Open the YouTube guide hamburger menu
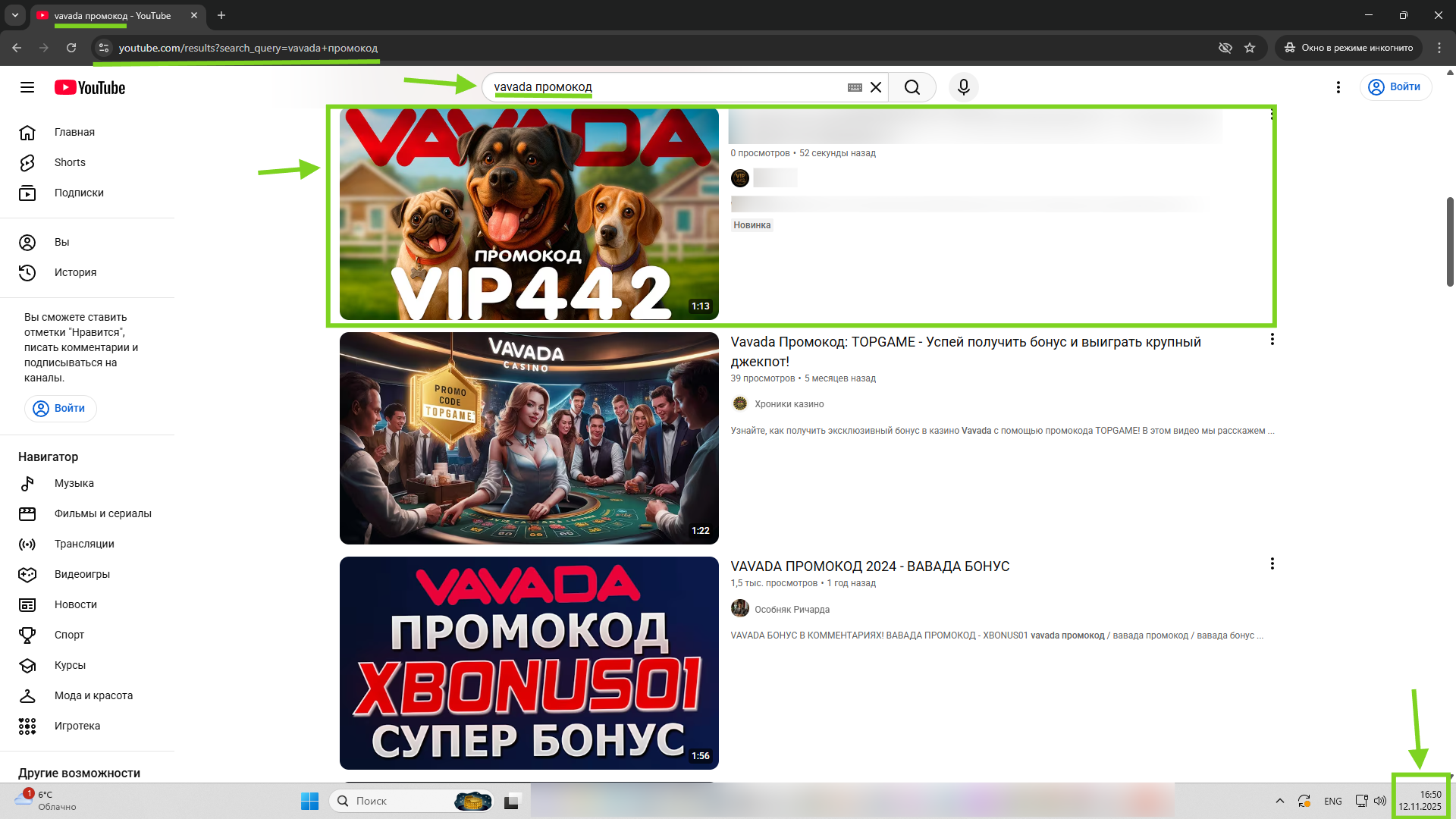This screenshot has height=819, width=1456. tap(27, 87)
